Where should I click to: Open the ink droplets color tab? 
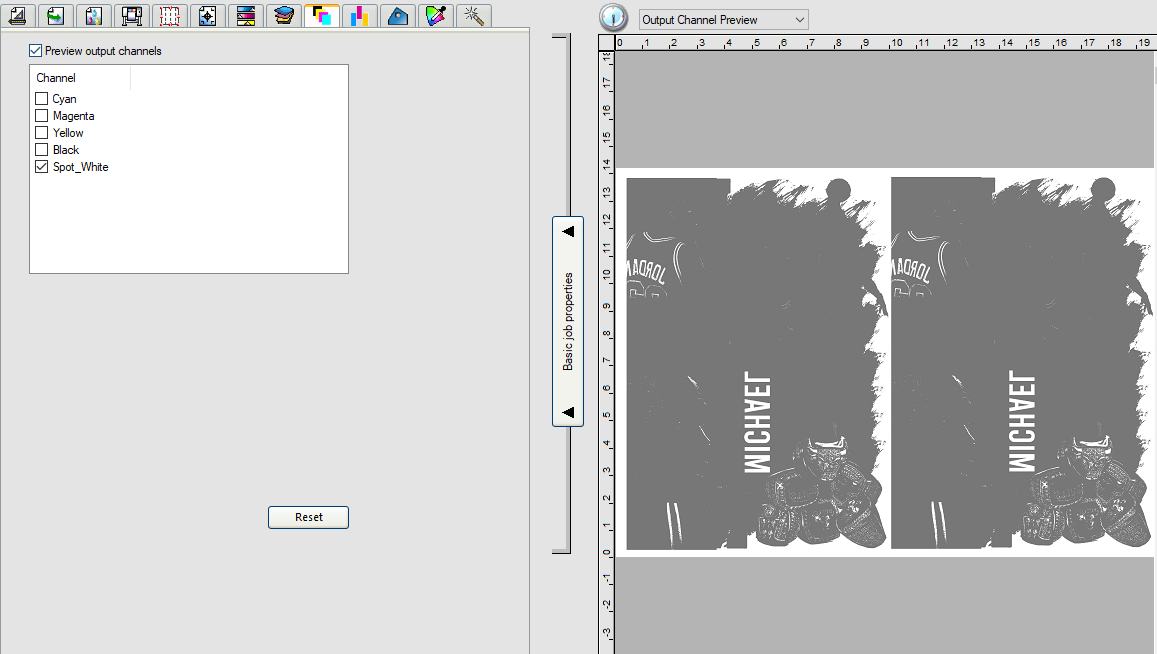click(94, 16)
